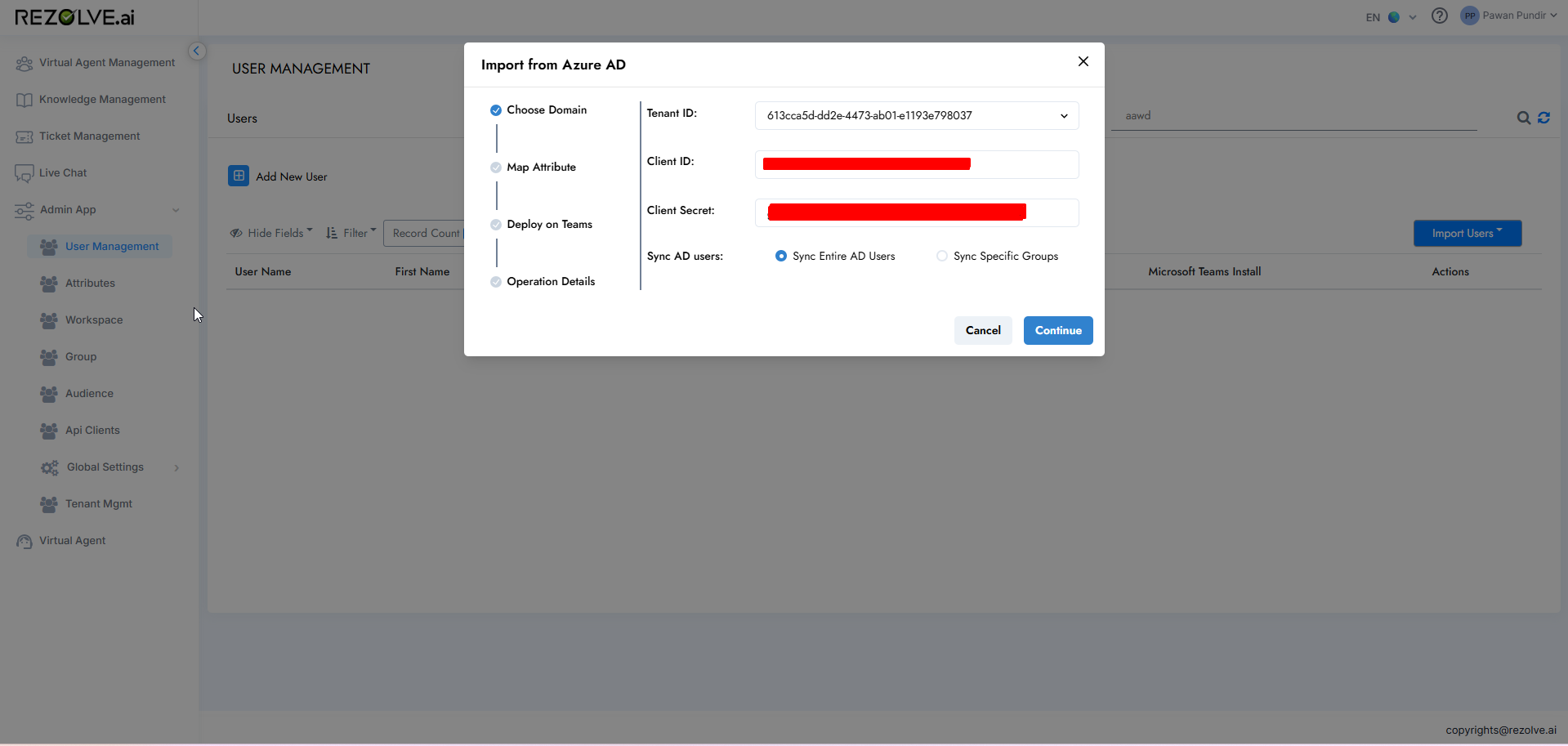The height and width of the screenshot is (746, 1568).
Task: Open the Audience page
Action: [89, 394]
